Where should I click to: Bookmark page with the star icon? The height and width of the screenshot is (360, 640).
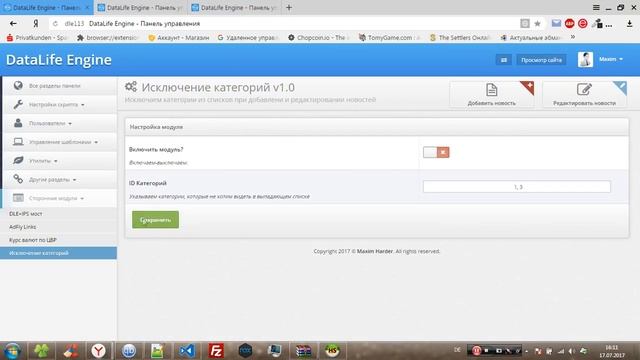coord(538,24)
